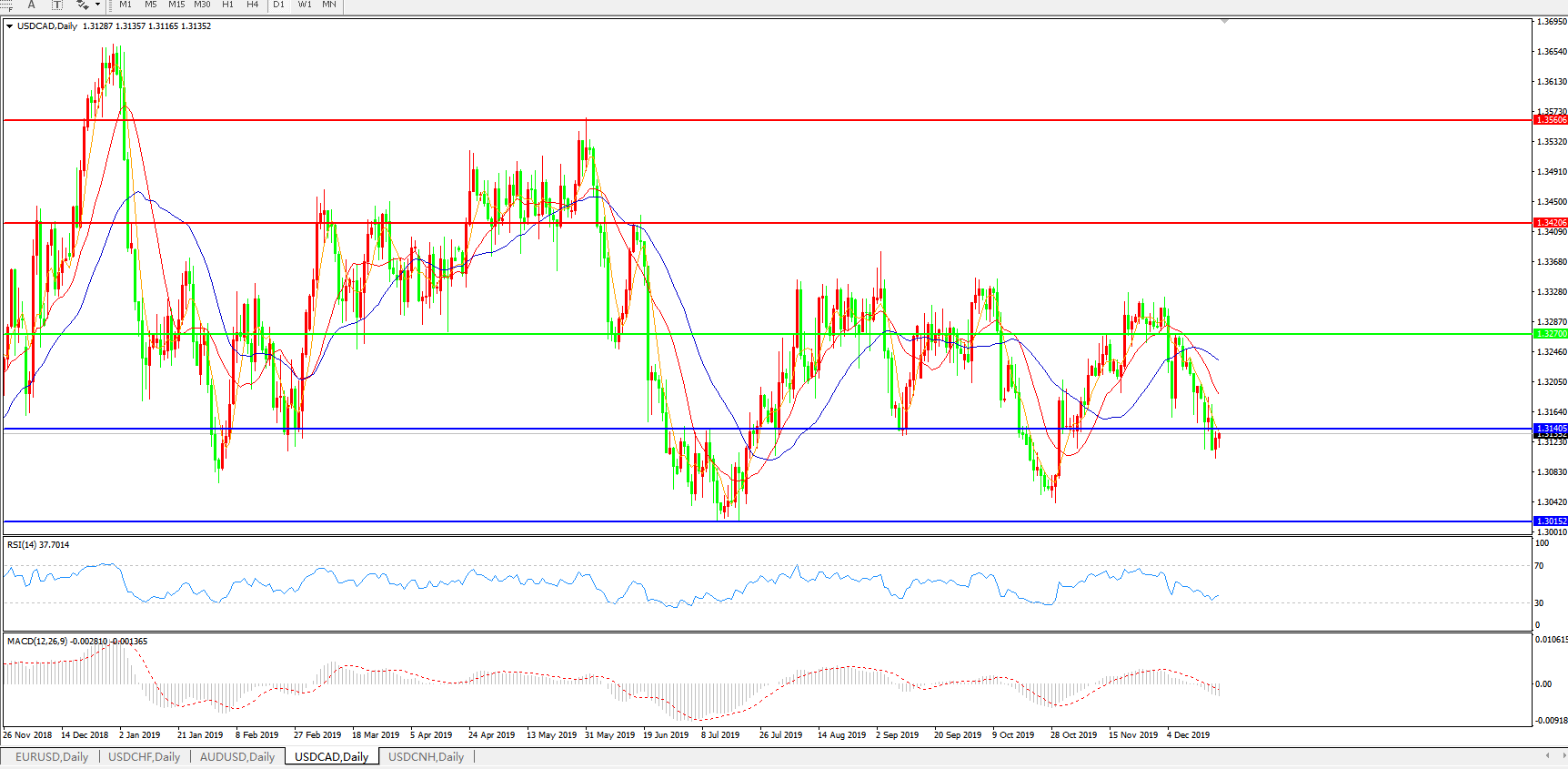Screen dimensions: 1568x769
Task: Switch chart to H1 timeframe
Action: pyautogui.click(x=227, y=5)
